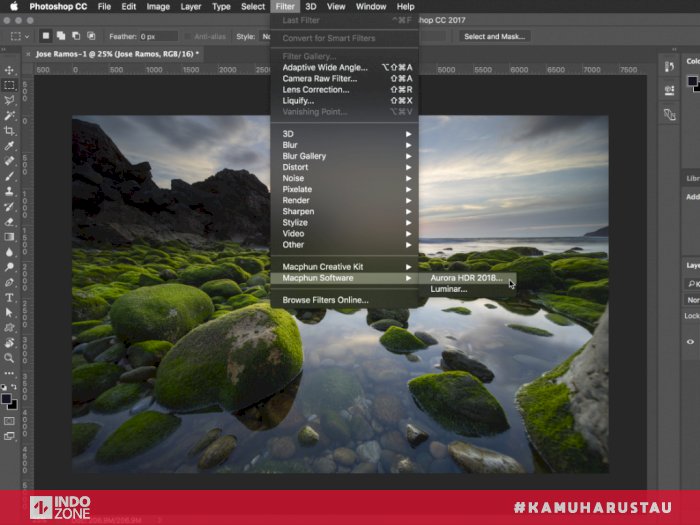Open the History panel icon in dock

(x=669, y=67)
